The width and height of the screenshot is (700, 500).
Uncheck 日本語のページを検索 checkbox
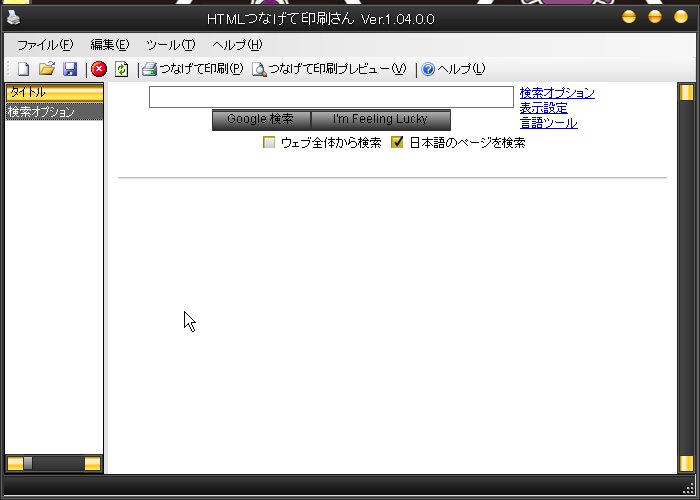(x=397, y=142)
